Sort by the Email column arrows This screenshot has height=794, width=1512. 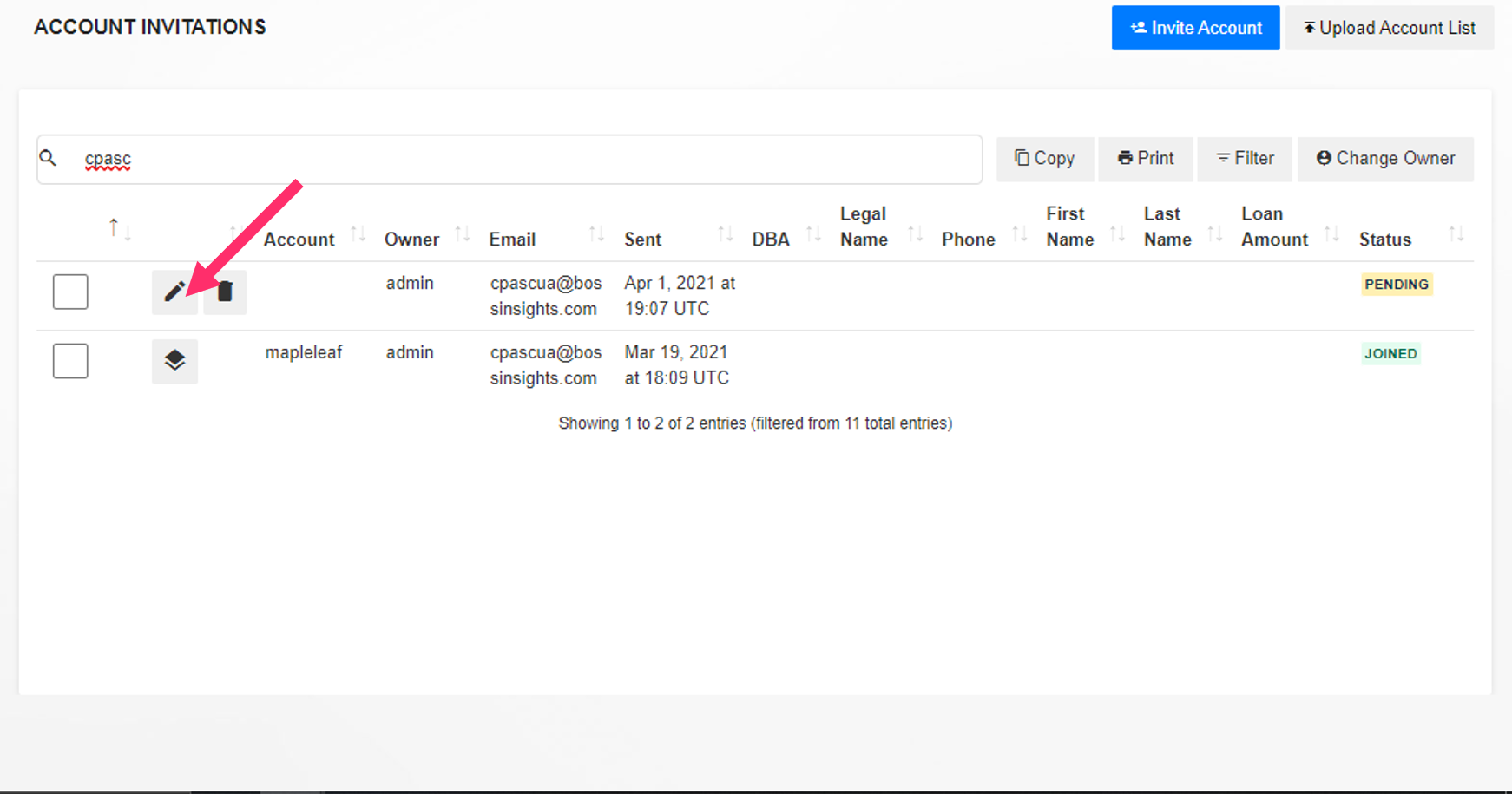click(x=595, y=234)
